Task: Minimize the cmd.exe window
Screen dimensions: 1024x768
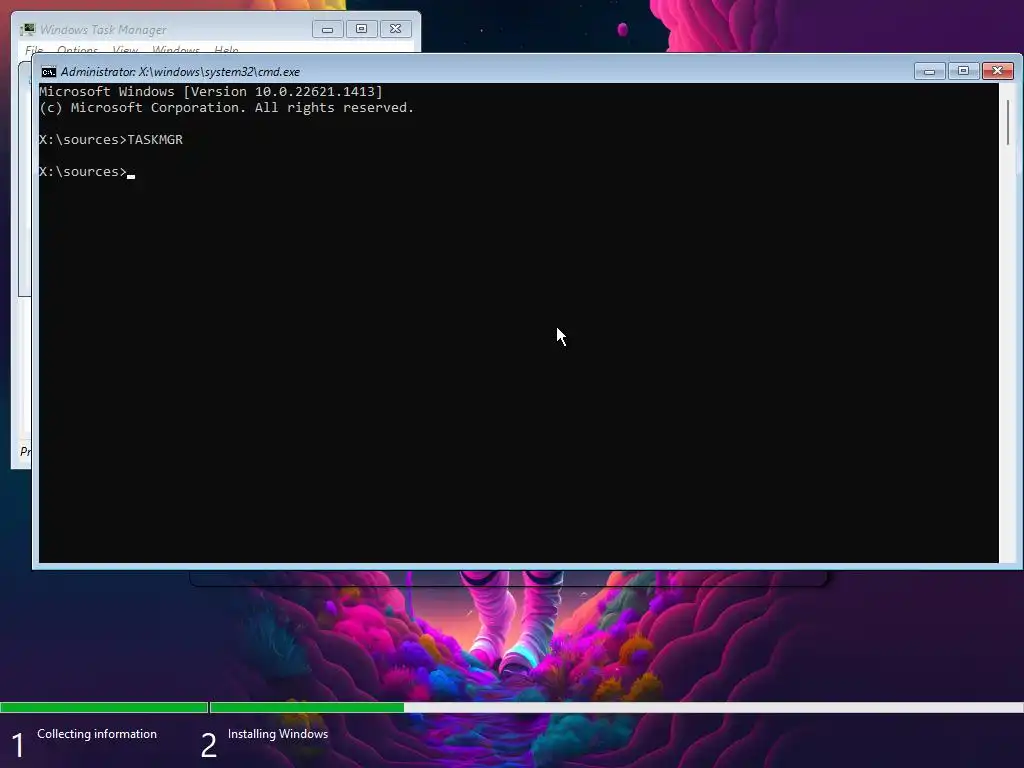Action: [929, 71]
